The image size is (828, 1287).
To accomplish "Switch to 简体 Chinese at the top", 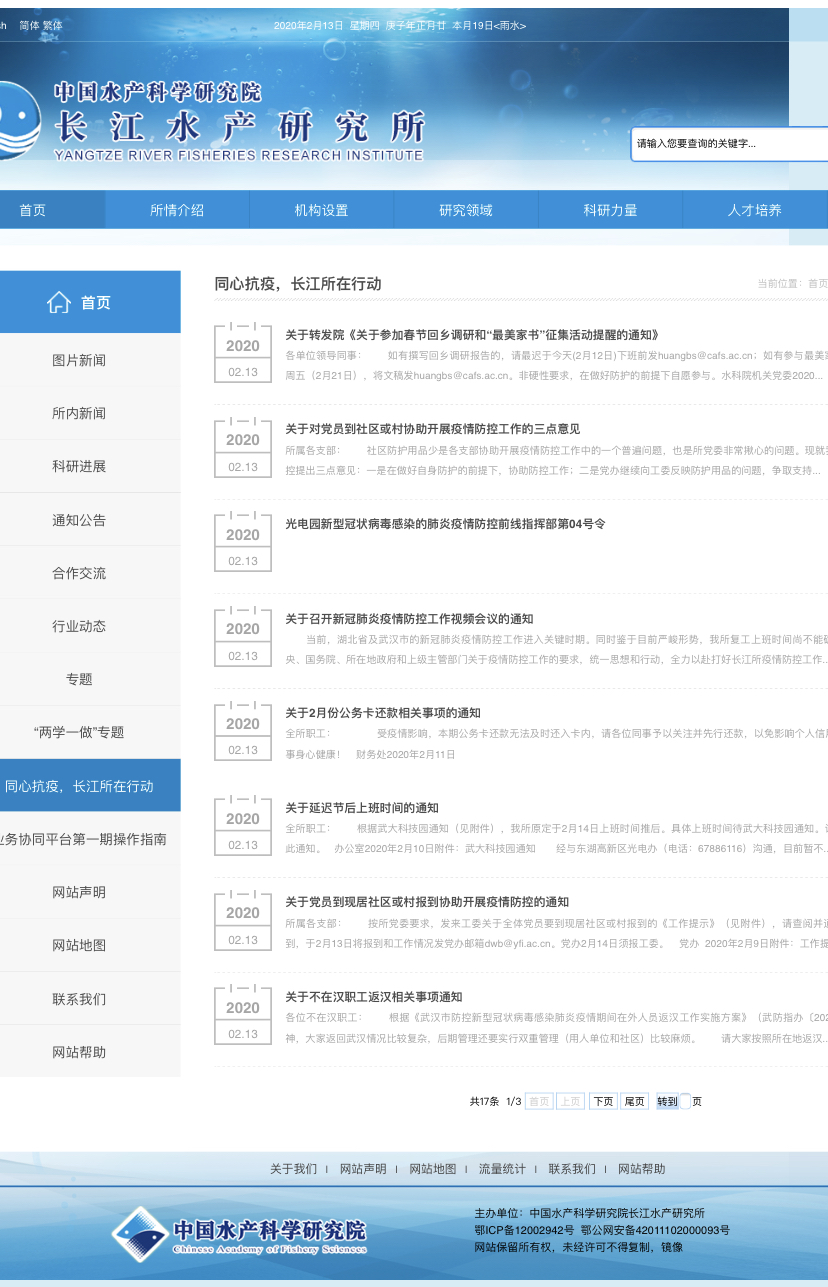I will [29, 25].
